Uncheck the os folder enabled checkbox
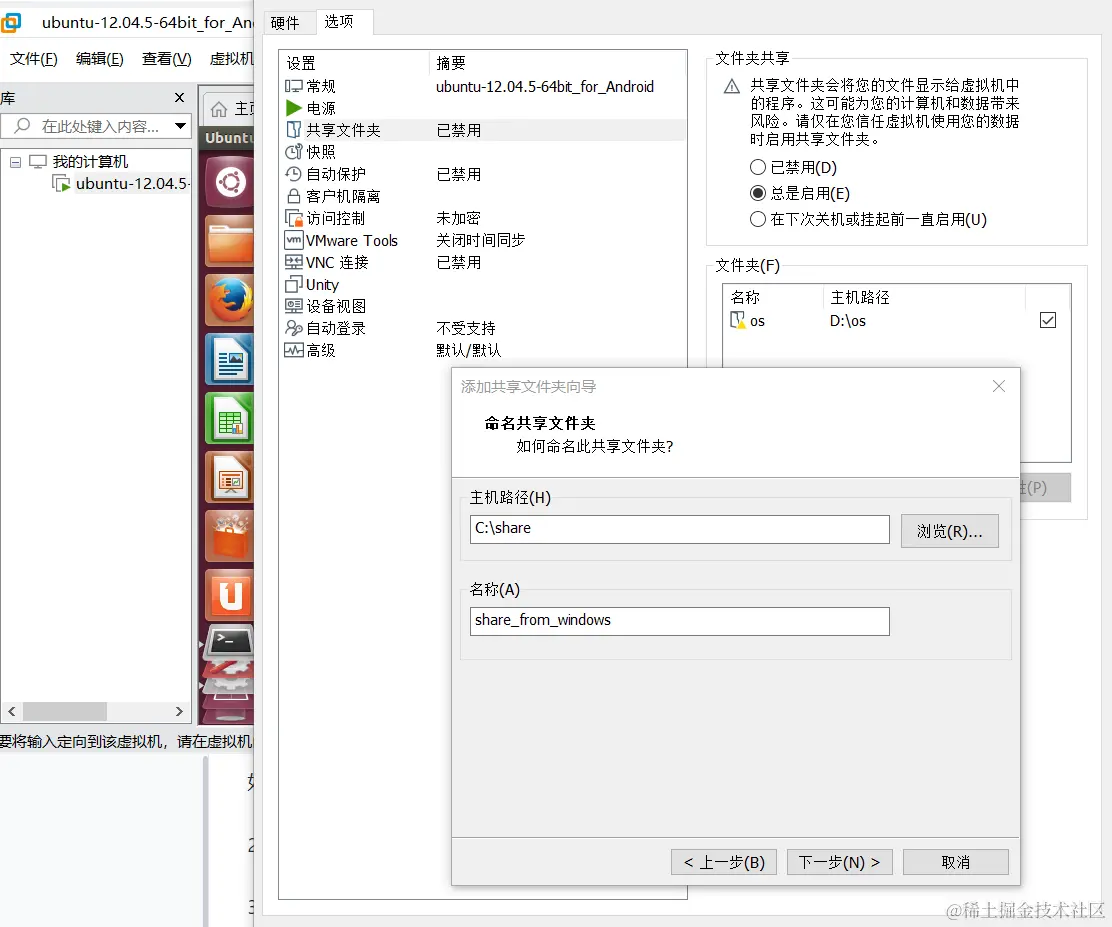 1047,321
